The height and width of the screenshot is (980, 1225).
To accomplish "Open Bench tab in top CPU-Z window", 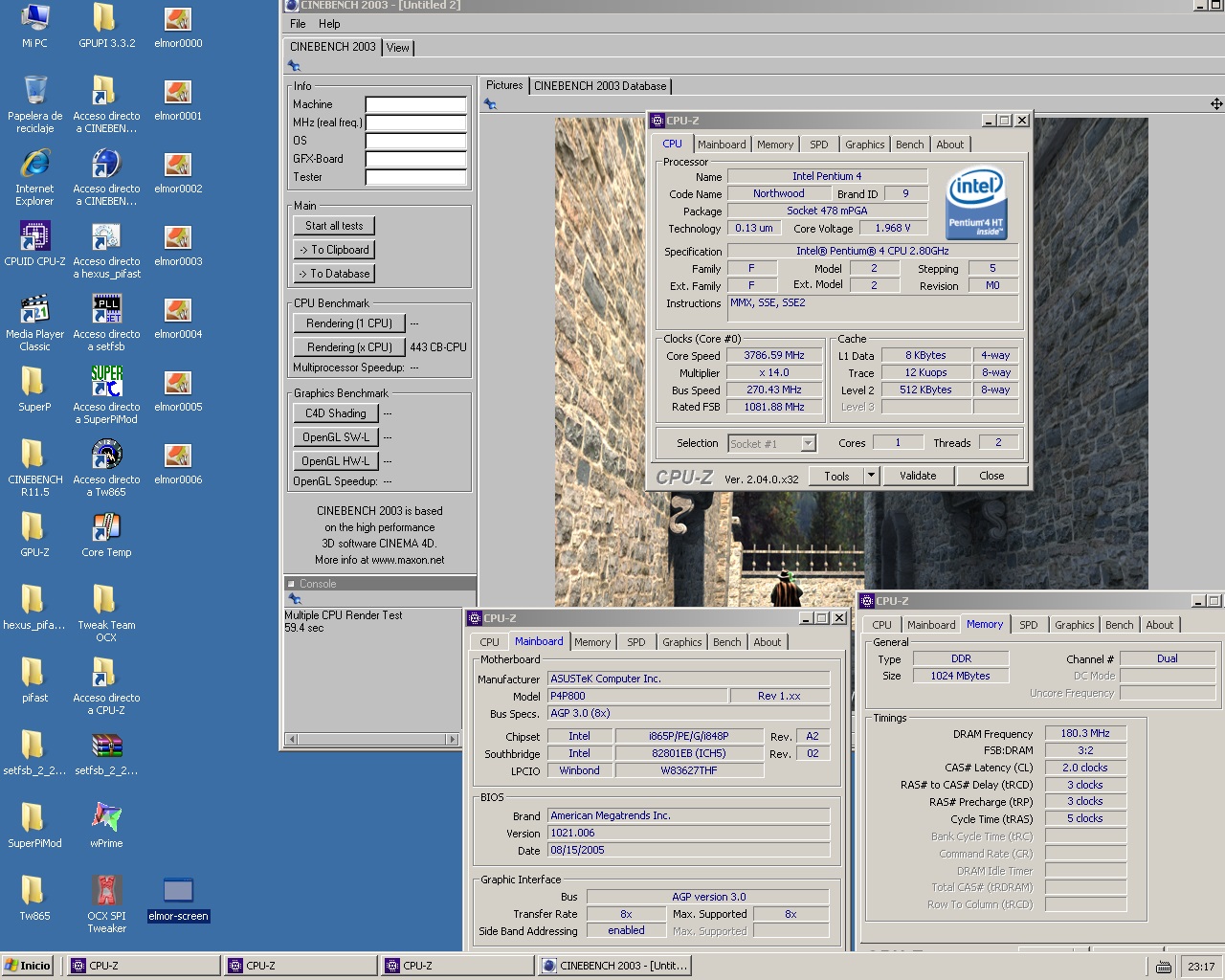I will click(x=910, y=145).
